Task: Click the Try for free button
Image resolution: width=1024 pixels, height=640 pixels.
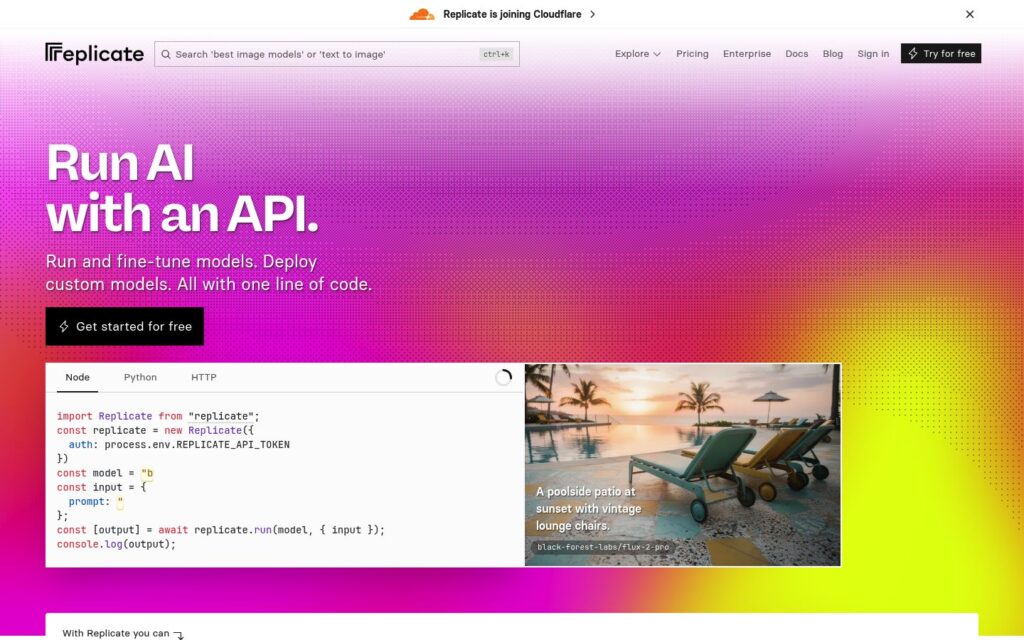Action: point(941,54)
